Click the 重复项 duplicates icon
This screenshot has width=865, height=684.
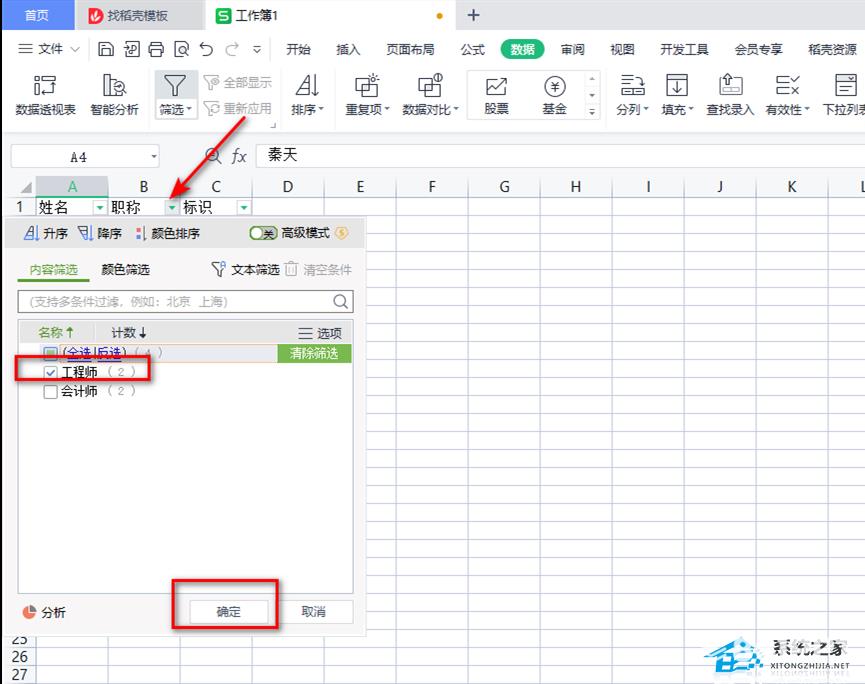pyautogui.click(x=367, y=87)
